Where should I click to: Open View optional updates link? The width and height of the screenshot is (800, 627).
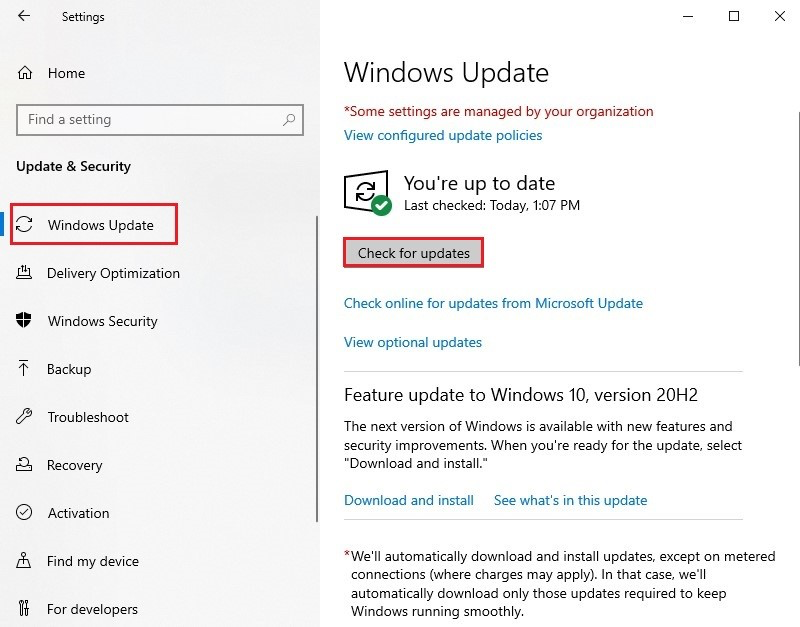click(x=413, y=342)
